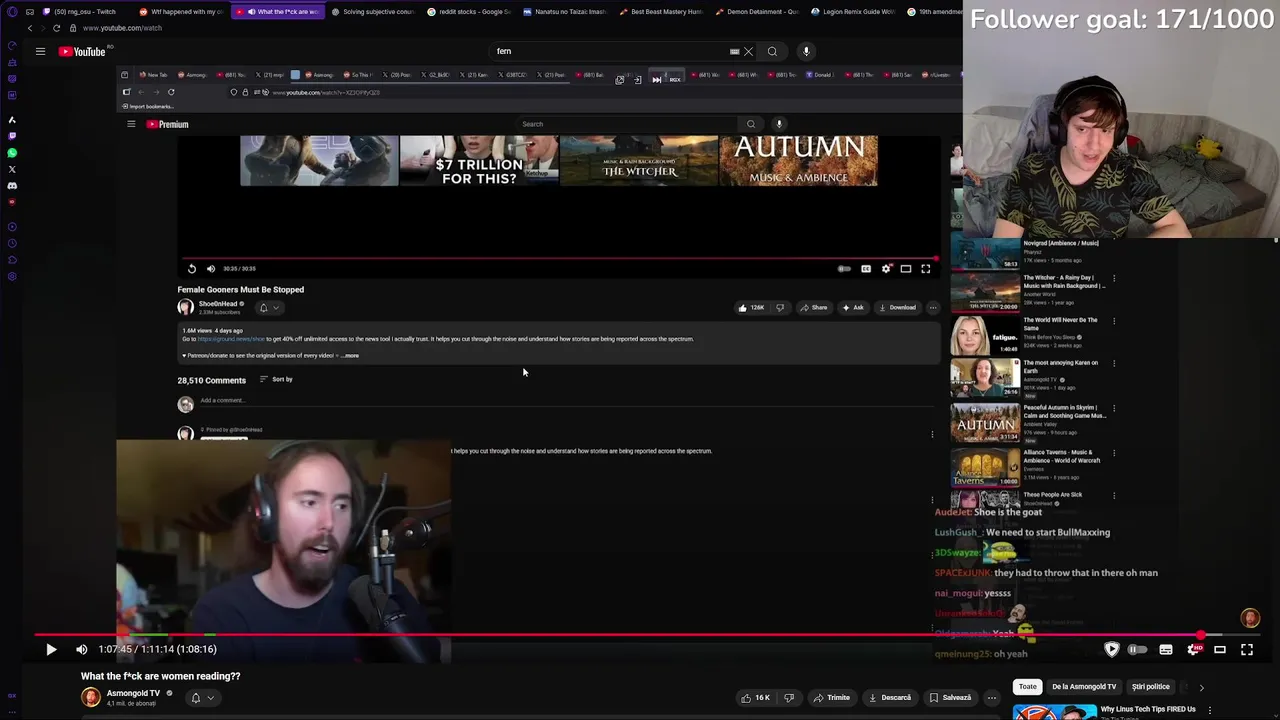Viewport: 1280px width, 720px height.
Task: Go back in browser history
Action: tap(29, 28)
